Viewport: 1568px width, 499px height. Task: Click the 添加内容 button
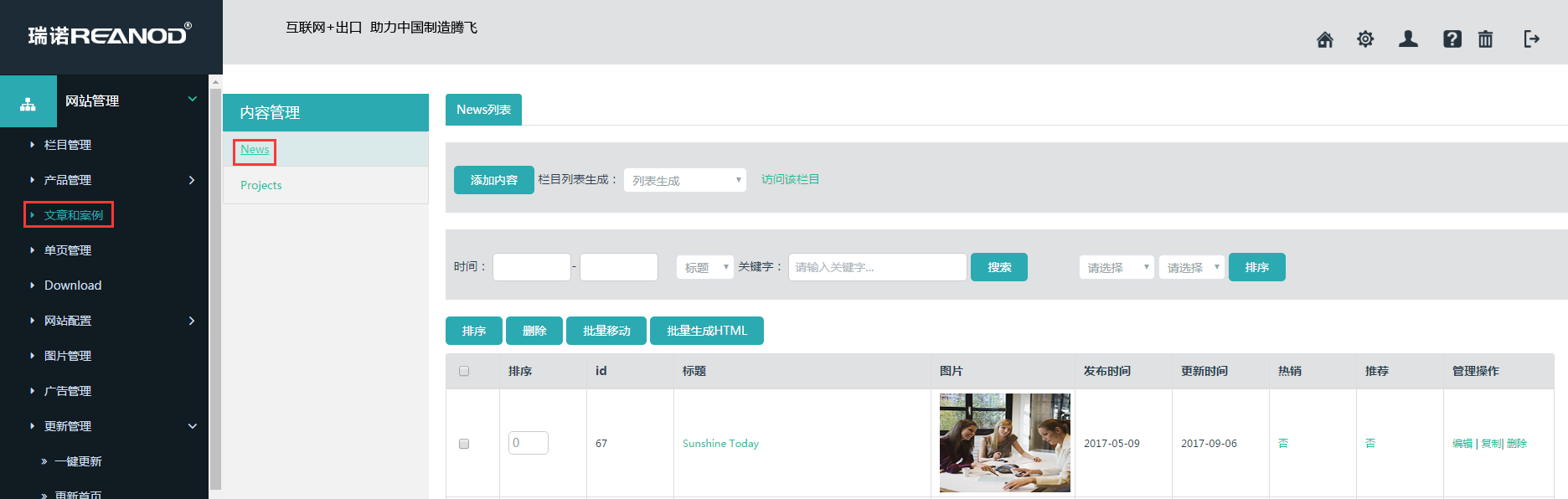point(494,180)
